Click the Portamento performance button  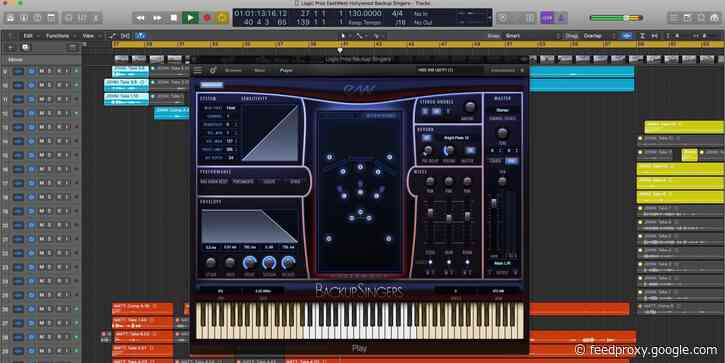243,181
